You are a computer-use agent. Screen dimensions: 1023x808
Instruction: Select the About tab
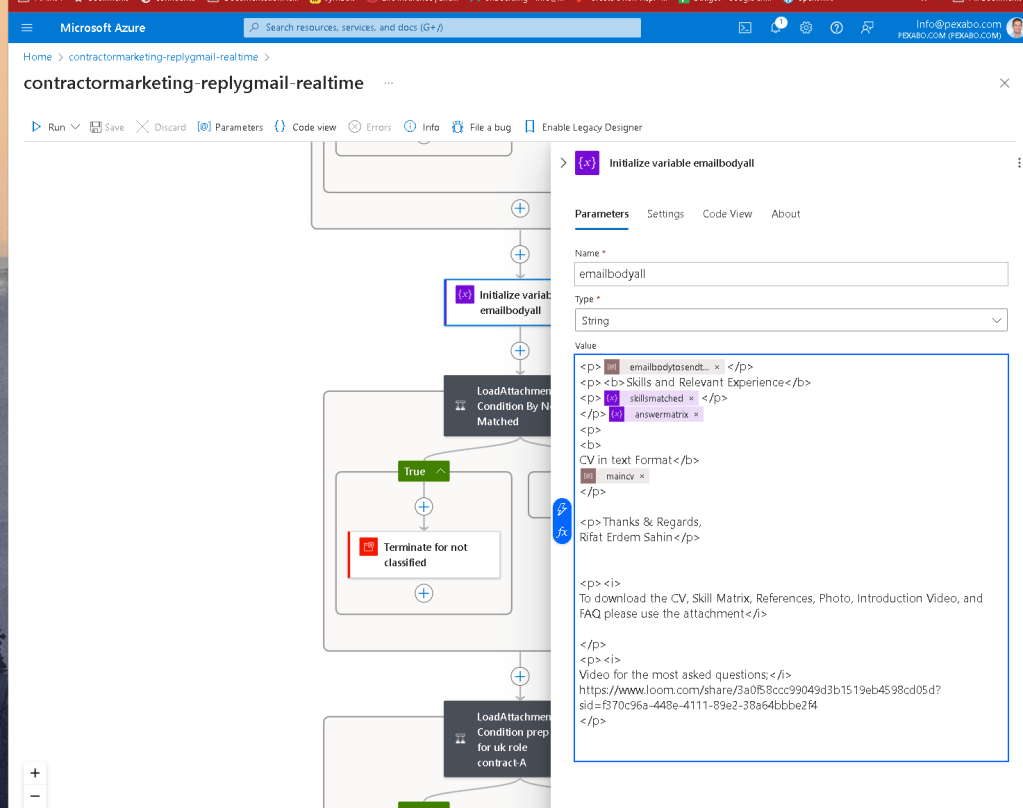pos(786,214)
